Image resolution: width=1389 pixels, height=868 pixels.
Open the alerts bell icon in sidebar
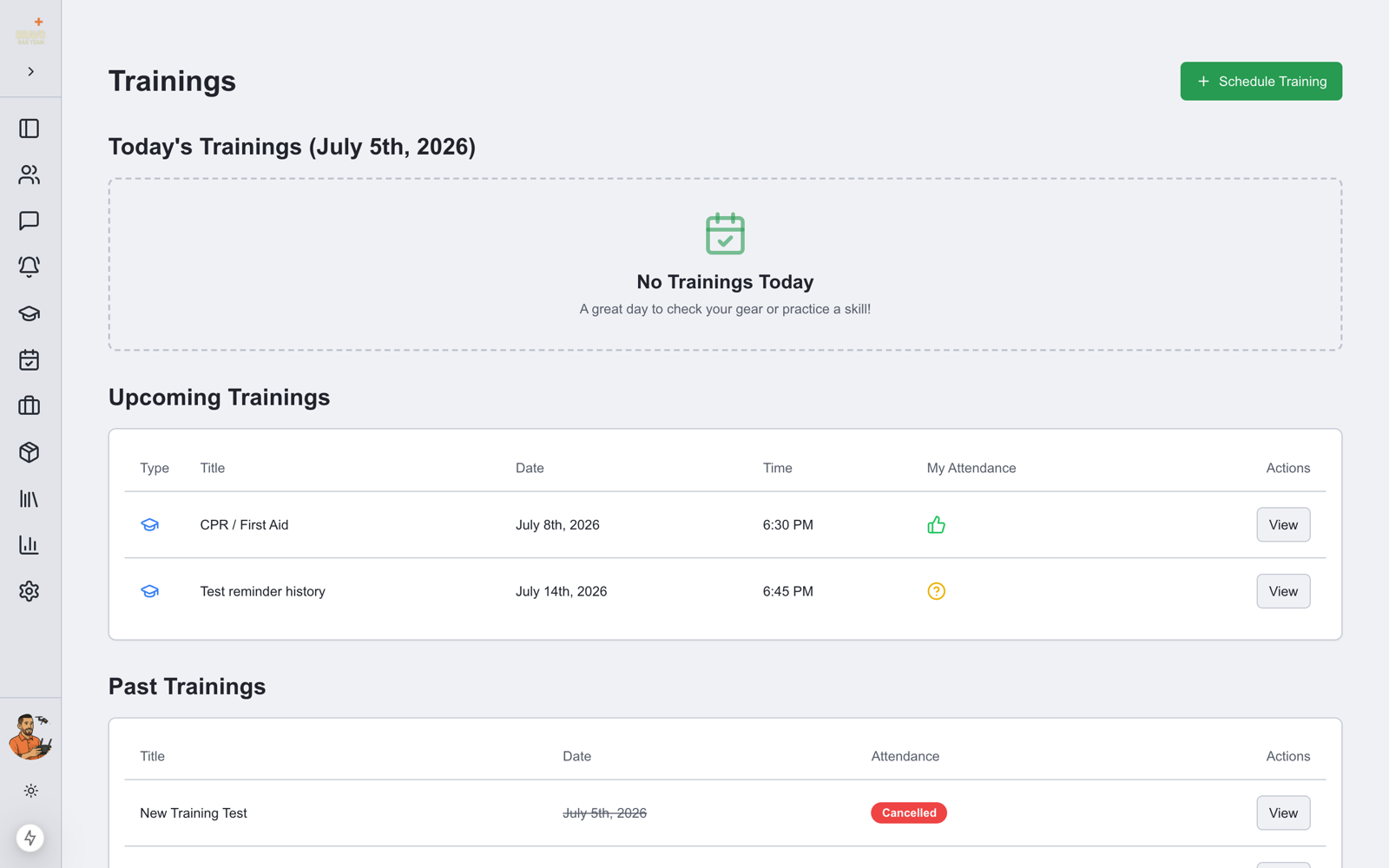coord(30,266)
